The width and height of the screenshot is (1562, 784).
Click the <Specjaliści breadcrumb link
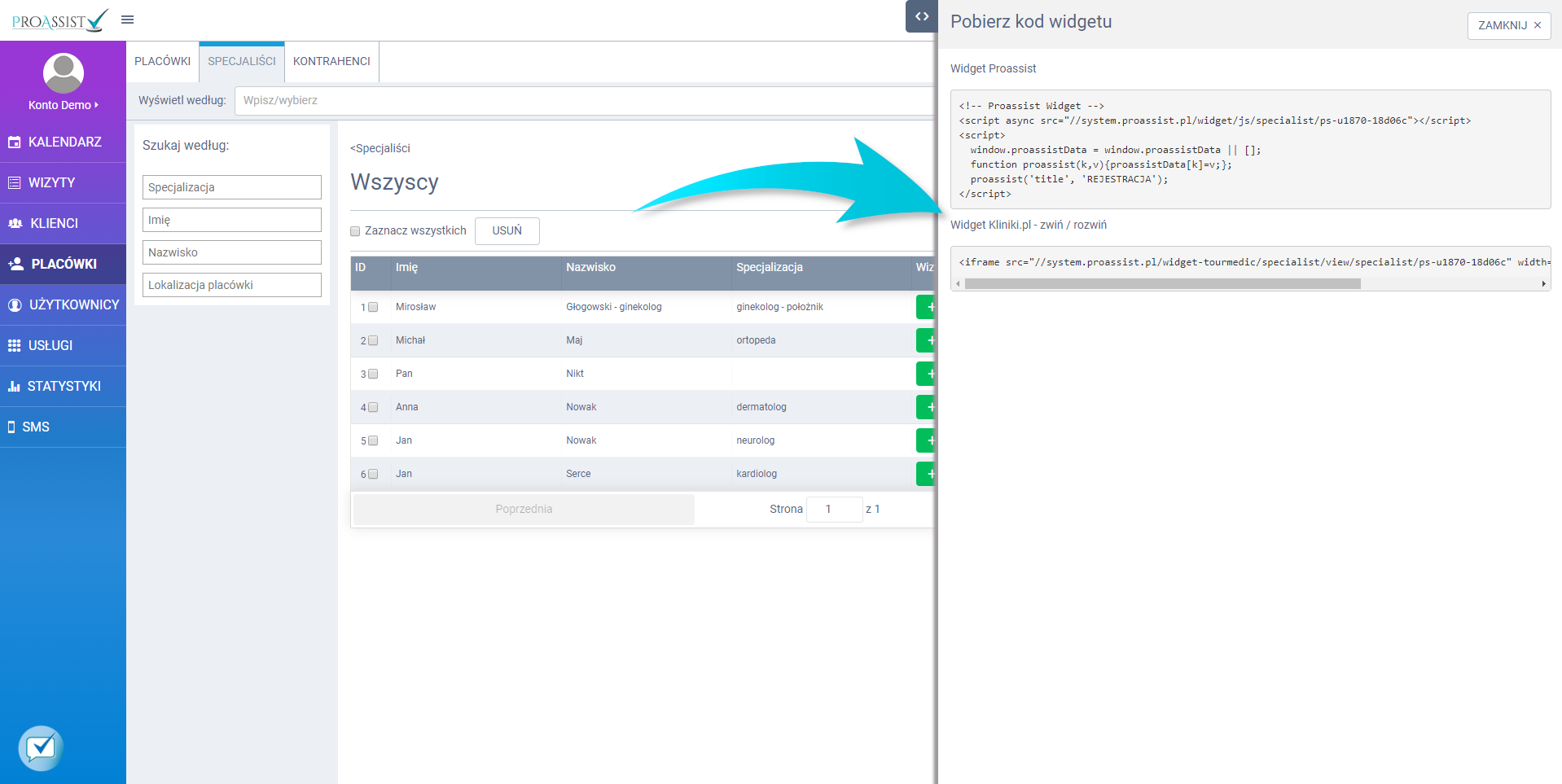click(x=380, y=148)
